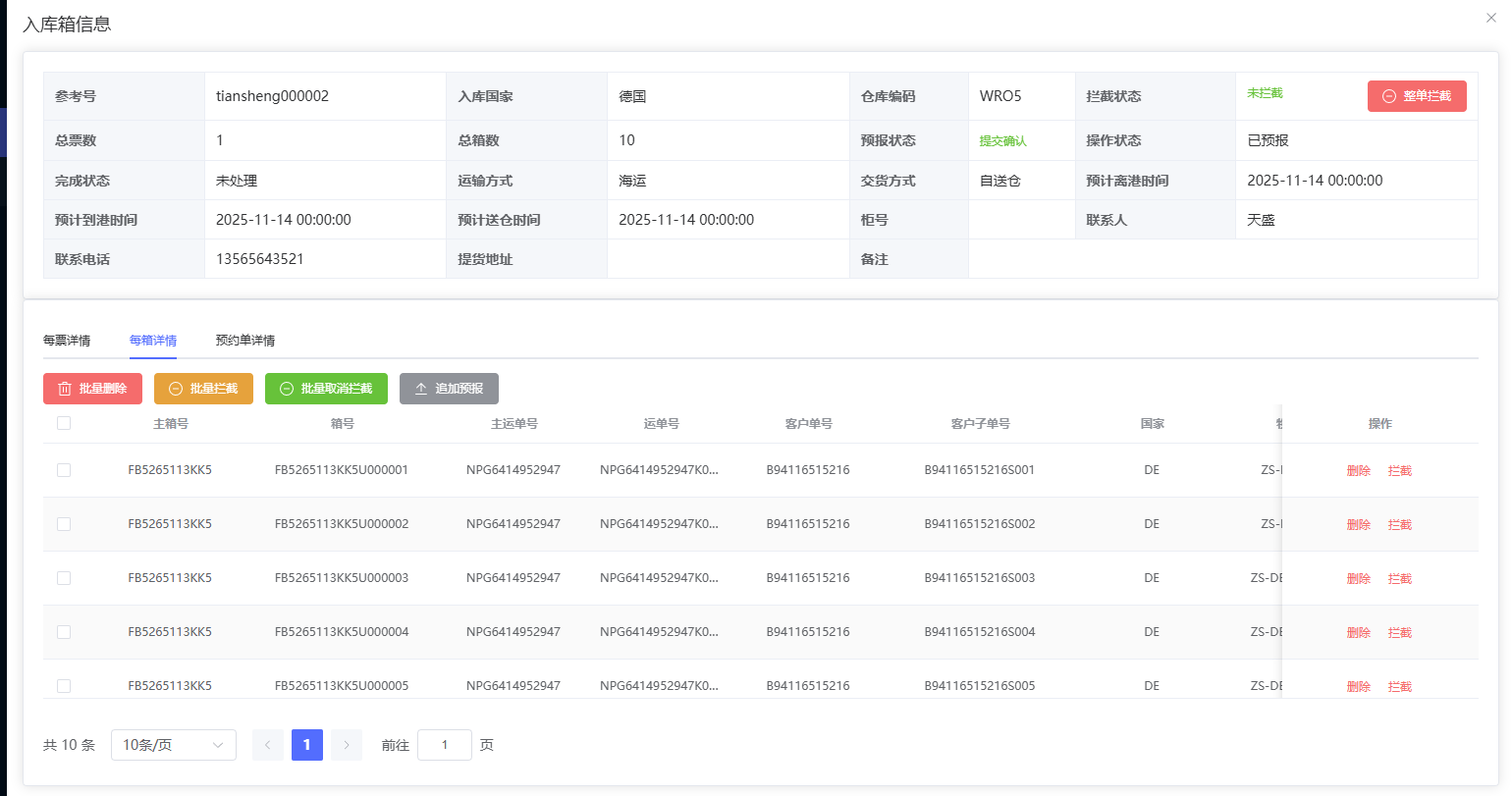Tick the checkbox for box FB5265113KK5U000004
Screen dimensions: 1512x796
(64, 632)
